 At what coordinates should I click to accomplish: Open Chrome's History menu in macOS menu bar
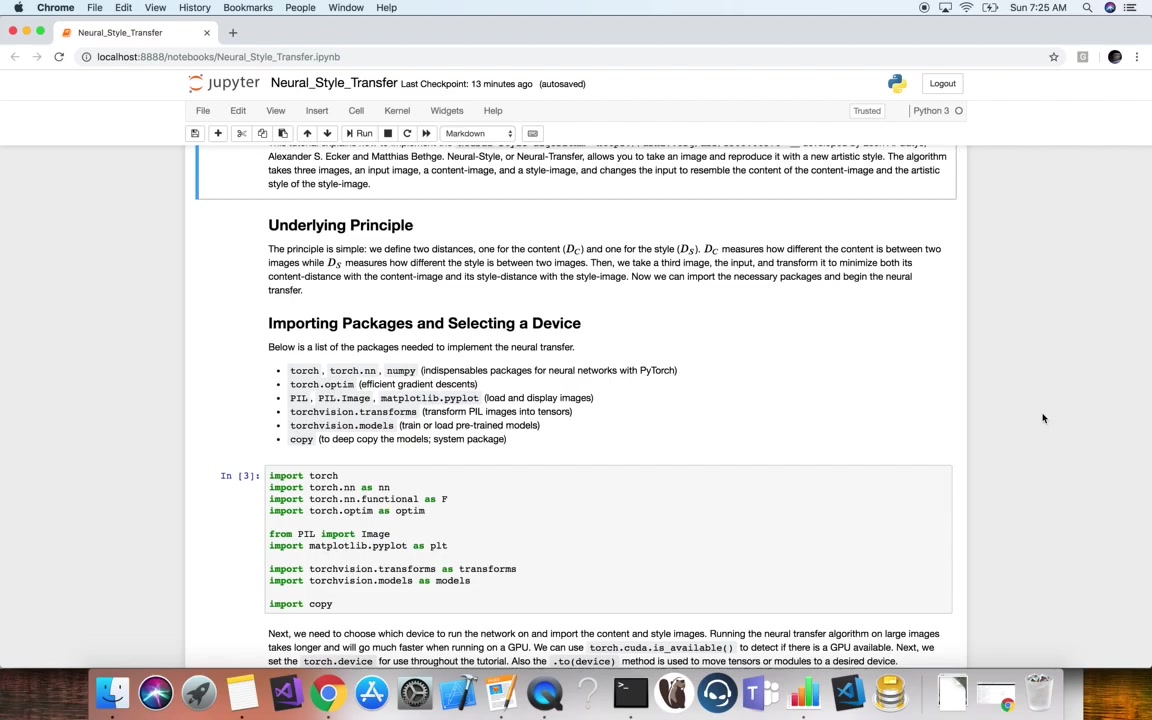pyautogui.click(x=195, y=7)
